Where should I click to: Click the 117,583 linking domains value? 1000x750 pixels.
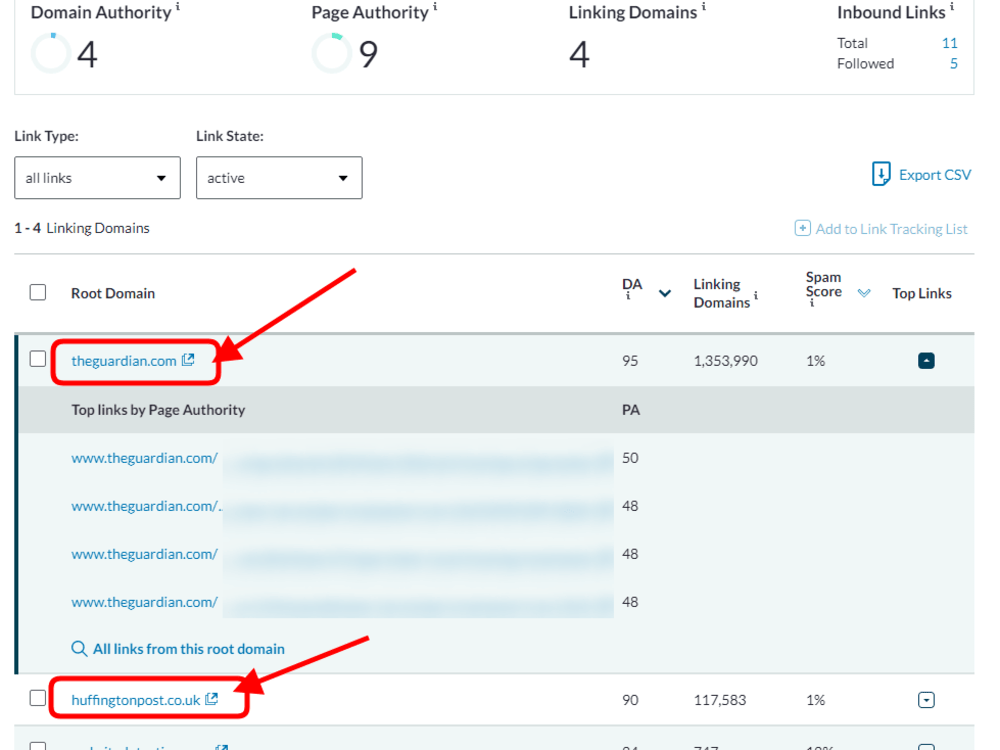tap(720, 700)
